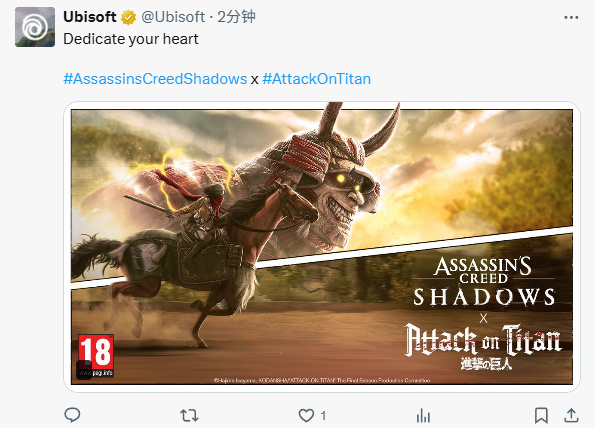595x428 pixels.
Task: Click the Assassin's Creed Shadows logo
Action: click(483, 281)
